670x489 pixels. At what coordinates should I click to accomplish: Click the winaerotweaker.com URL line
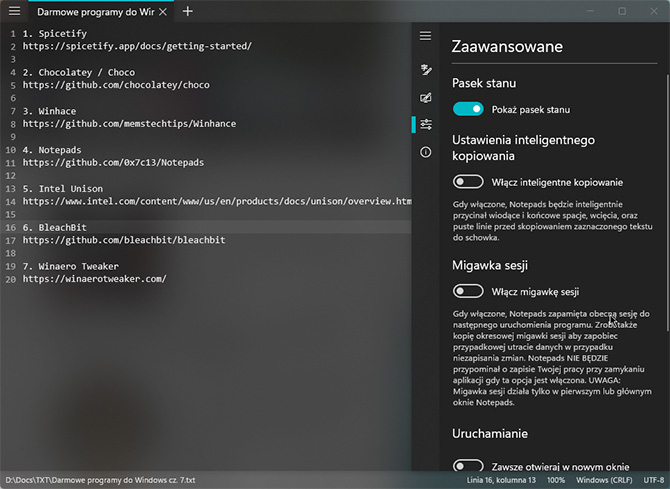click(x=94, y=279)
